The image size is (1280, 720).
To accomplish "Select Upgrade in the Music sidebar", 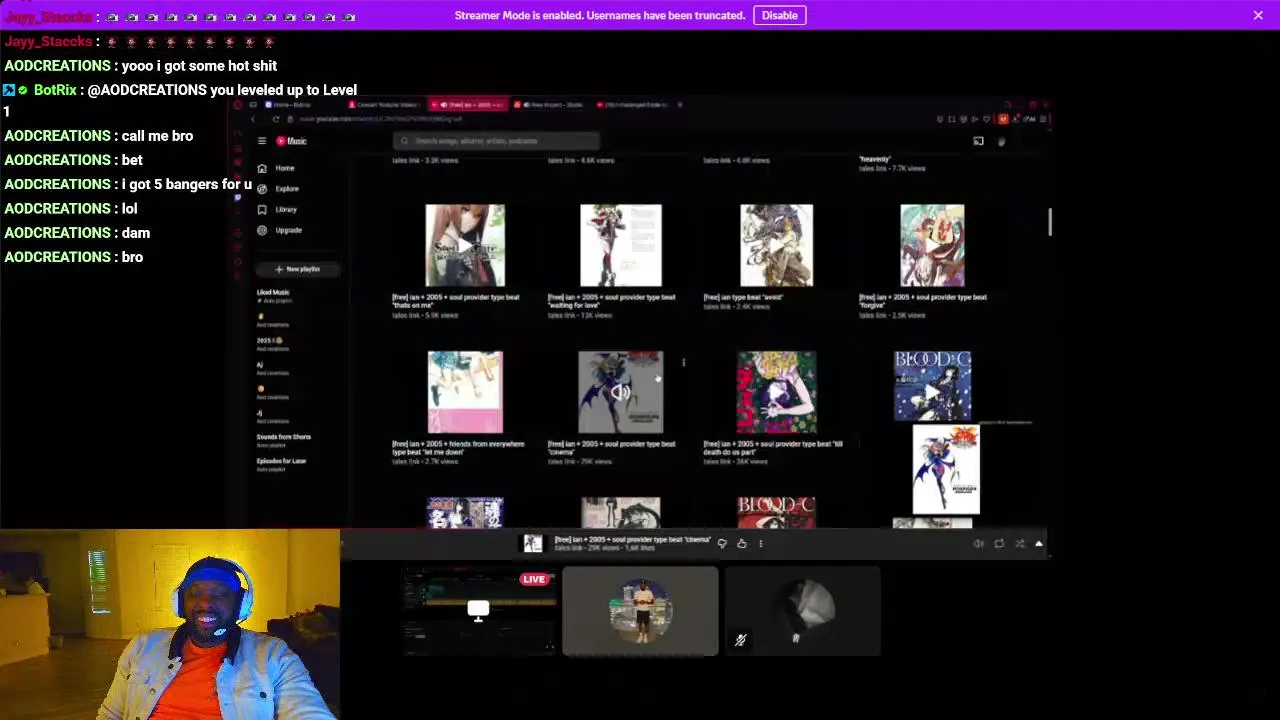I will click(280, 230).
